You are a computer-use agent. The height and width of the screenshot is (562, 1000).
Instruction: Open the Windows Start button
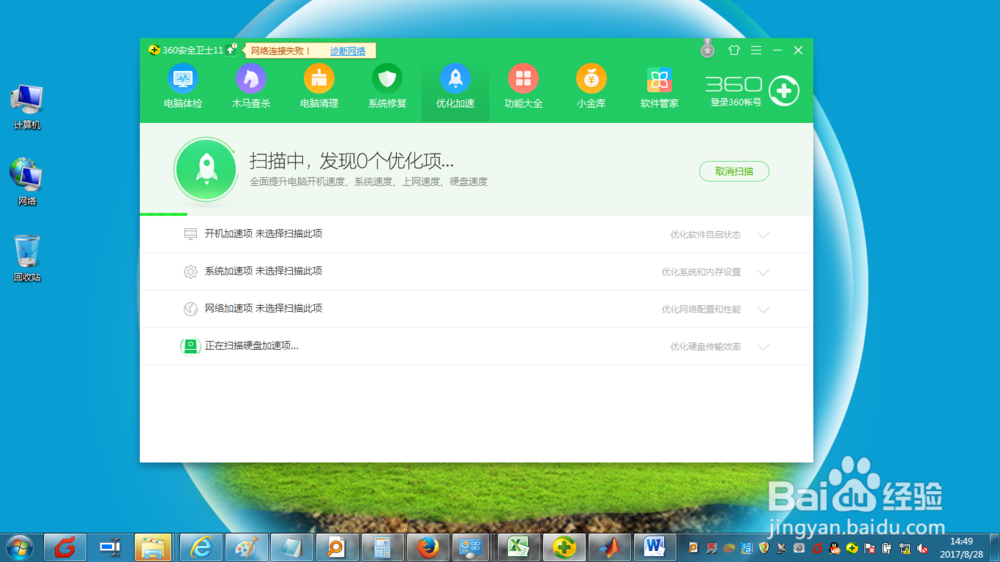(x=20, y=547)
